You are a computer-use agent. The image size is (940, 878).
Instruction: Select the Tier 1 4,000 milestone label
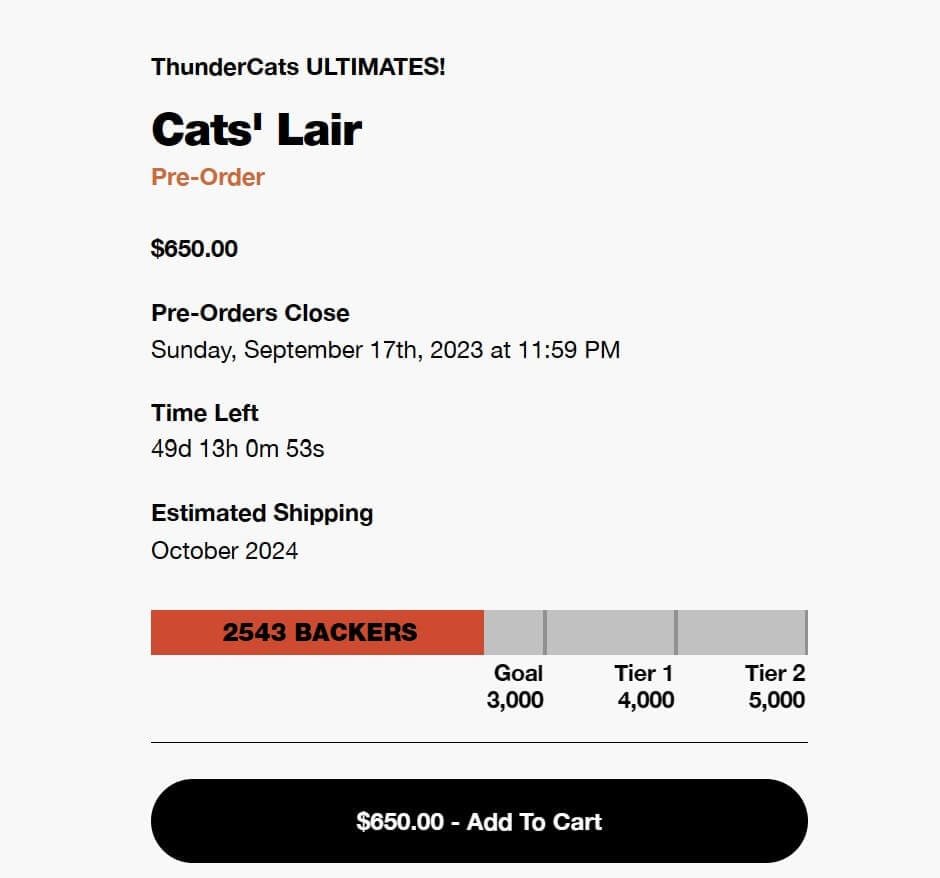point(645,687)
